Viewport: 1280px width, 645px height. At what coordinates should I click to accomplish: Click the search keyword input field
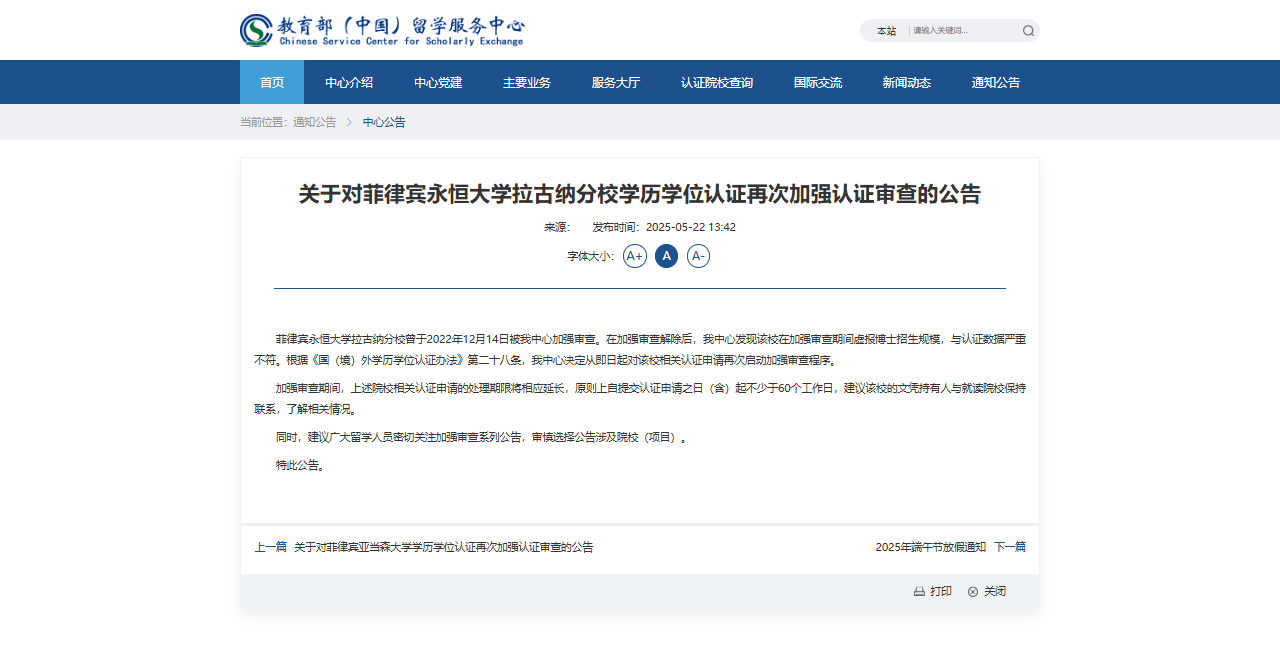click(962, 31)
